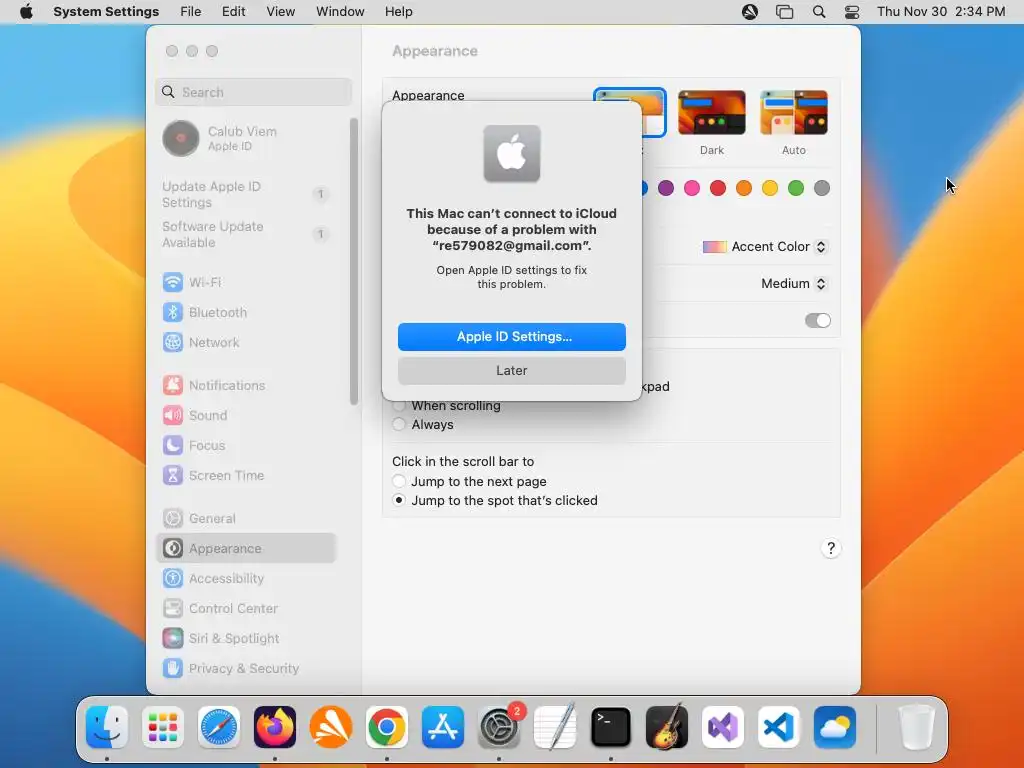1024x768 pixels.
Task: Open TextEdit from the Dock
Action: 555,727
